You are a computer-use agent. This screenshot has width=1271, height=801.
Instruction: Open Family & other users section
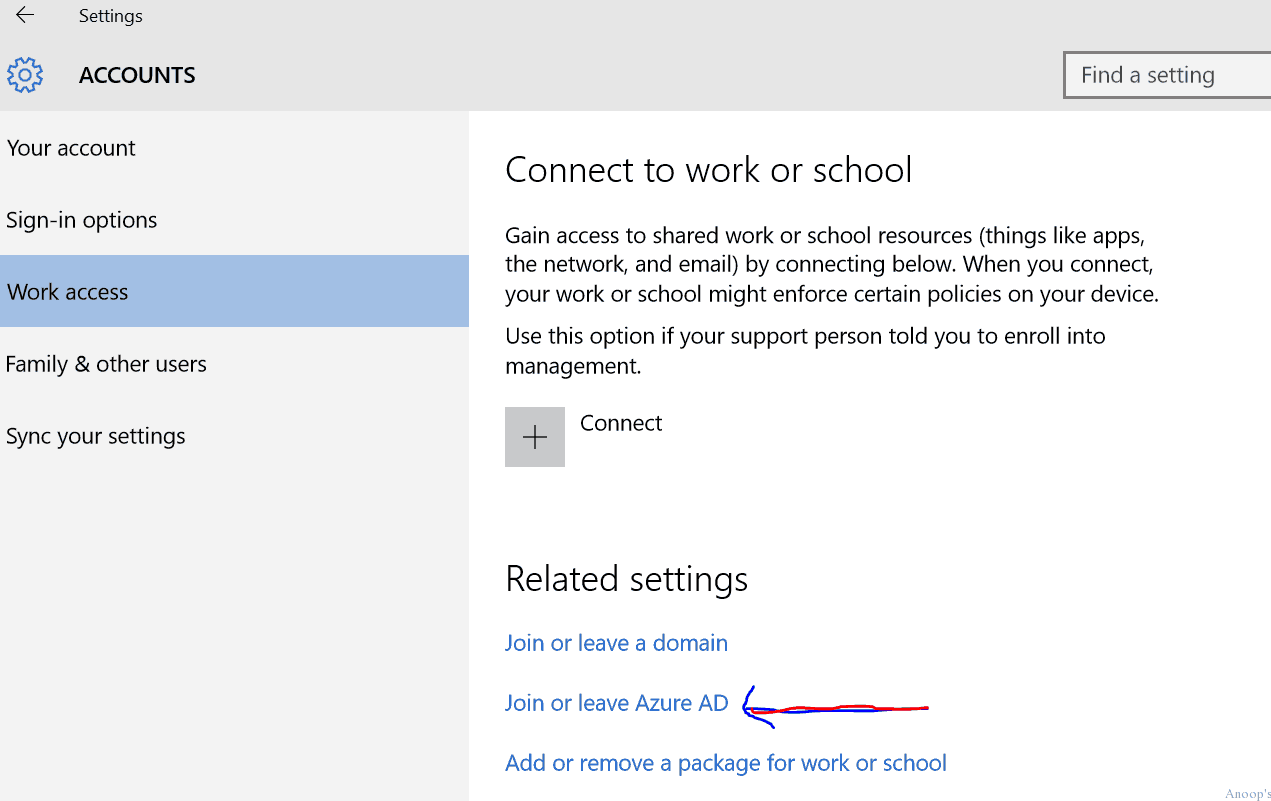[x=234, y=364]
